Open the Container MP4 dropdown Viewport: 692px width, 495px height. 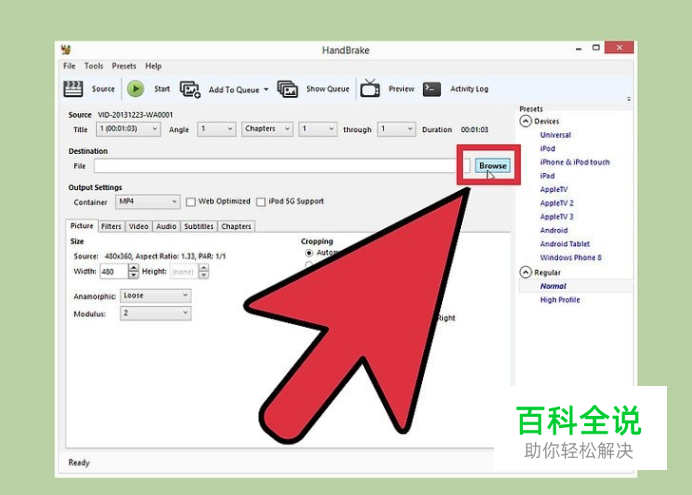click(147, 202)
